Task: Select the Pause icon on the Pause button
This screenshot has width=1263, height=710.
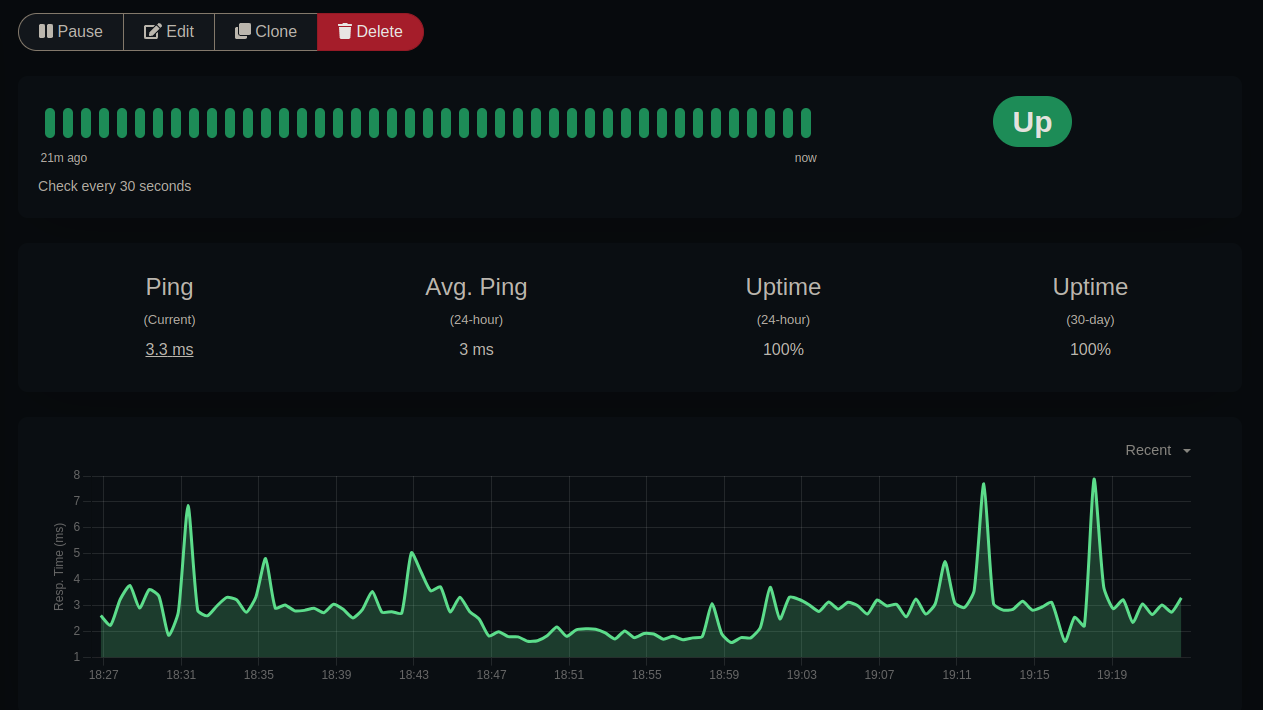Action: click(x=44, y=31)
